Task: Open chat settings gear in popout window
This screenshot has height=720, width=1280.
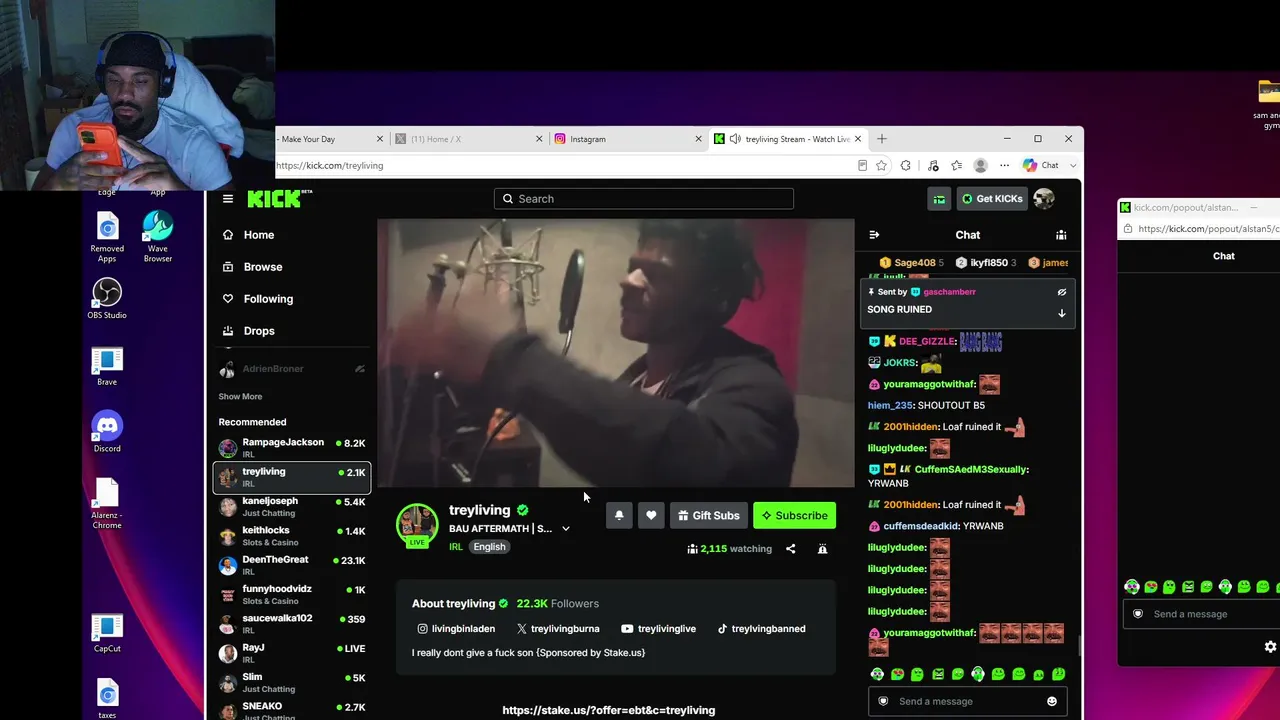Action: coord(1270,647)
